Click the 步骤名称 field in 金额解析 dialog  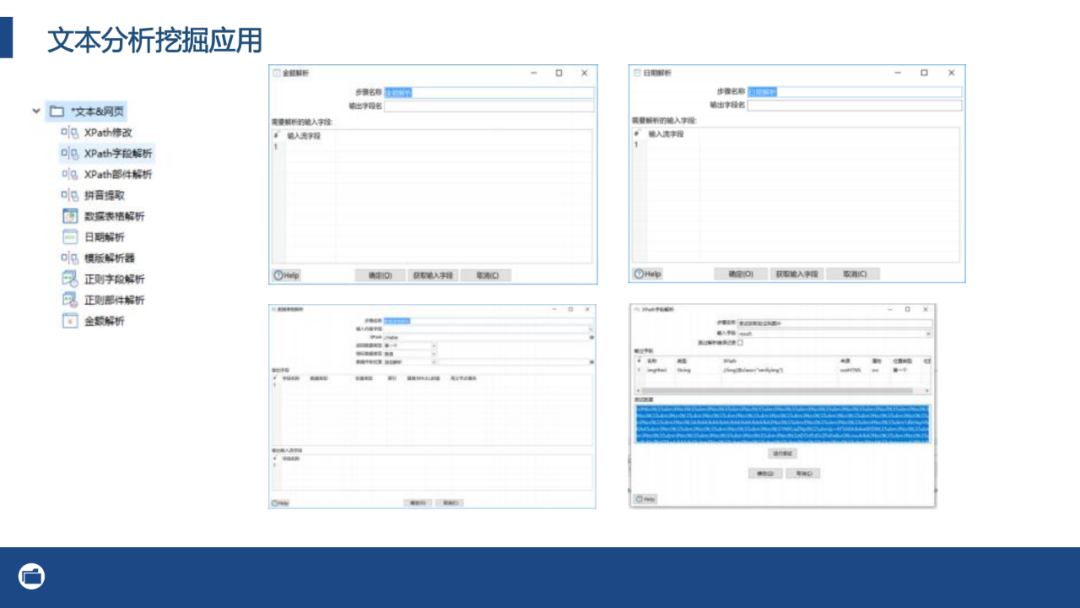[489, 92]
